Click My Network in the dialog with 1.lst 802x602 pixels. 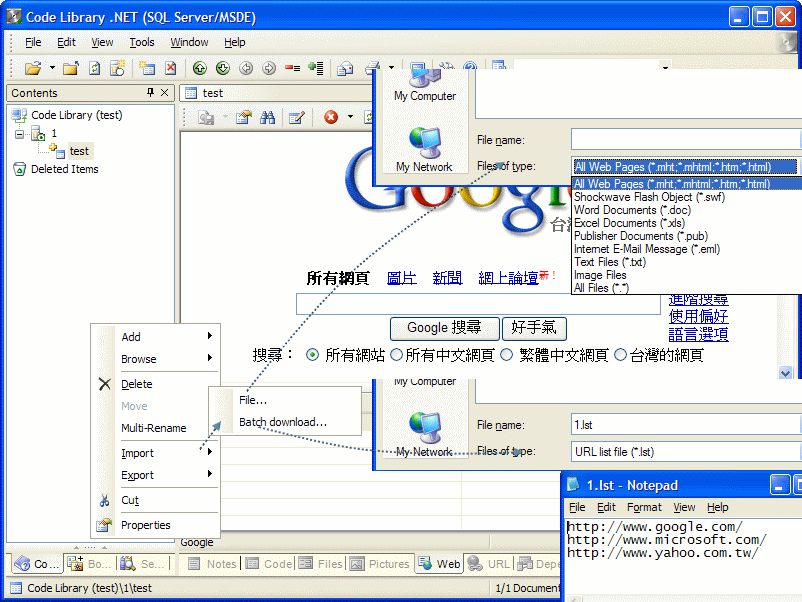[x=425, y=435]
